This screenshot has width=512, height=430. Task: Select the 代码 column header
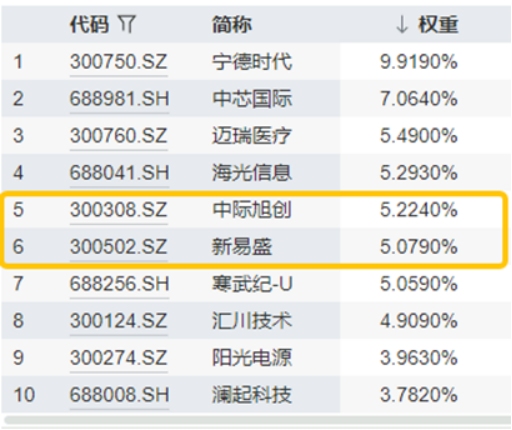pyautogui.click(x=89, y=25)
